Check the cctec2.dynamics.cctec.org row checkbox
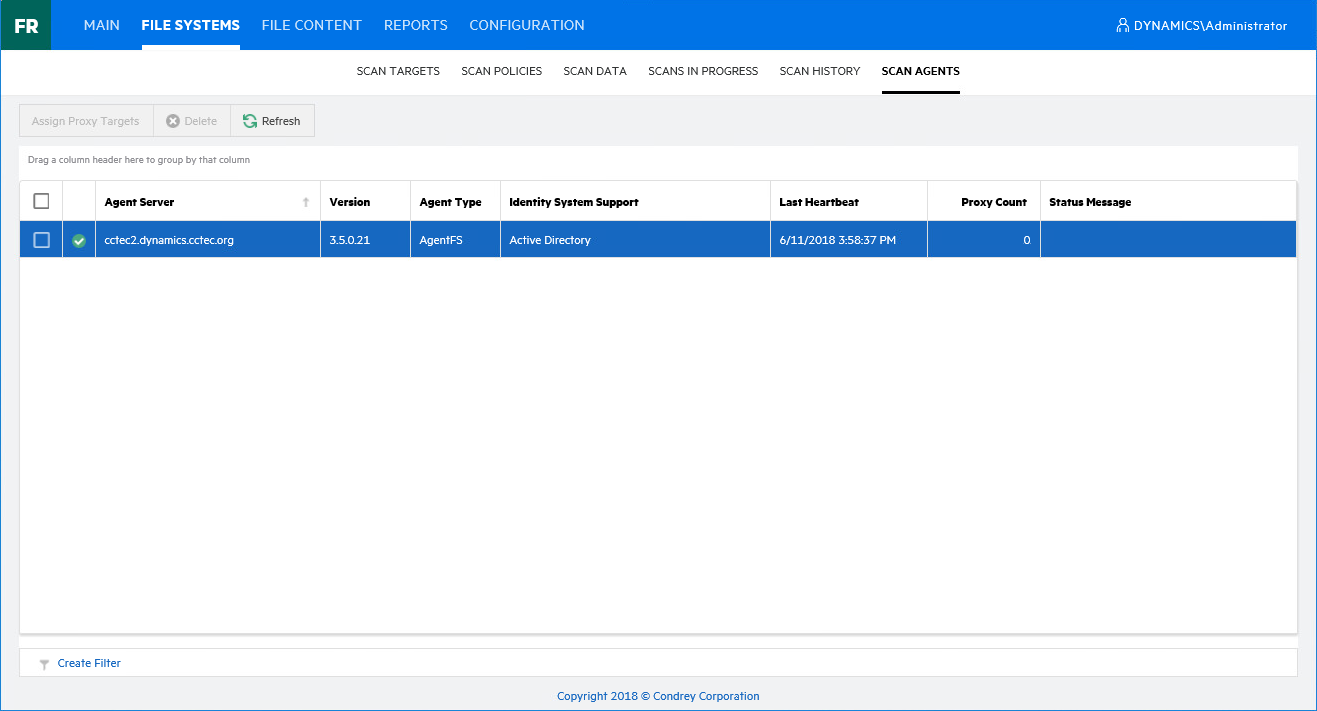 41,240
